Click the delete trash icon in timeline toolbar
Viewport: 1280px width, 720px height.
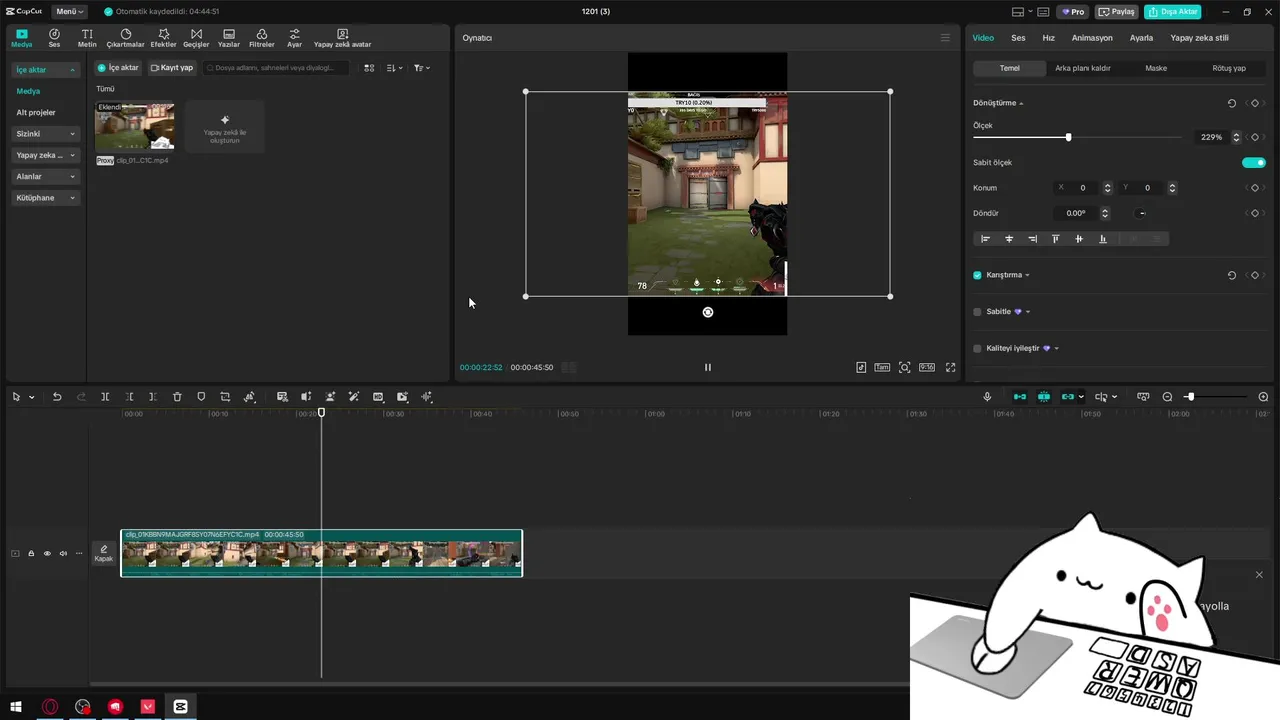point(177,397)
